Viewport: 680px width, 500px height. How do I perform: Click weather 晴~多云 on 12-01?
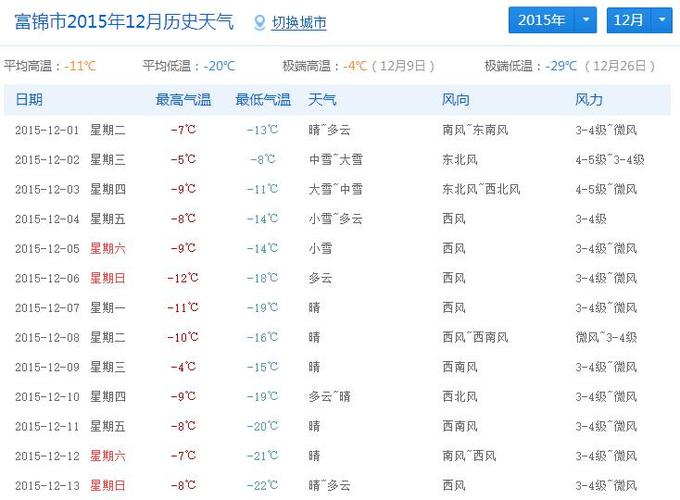(330, 130)
